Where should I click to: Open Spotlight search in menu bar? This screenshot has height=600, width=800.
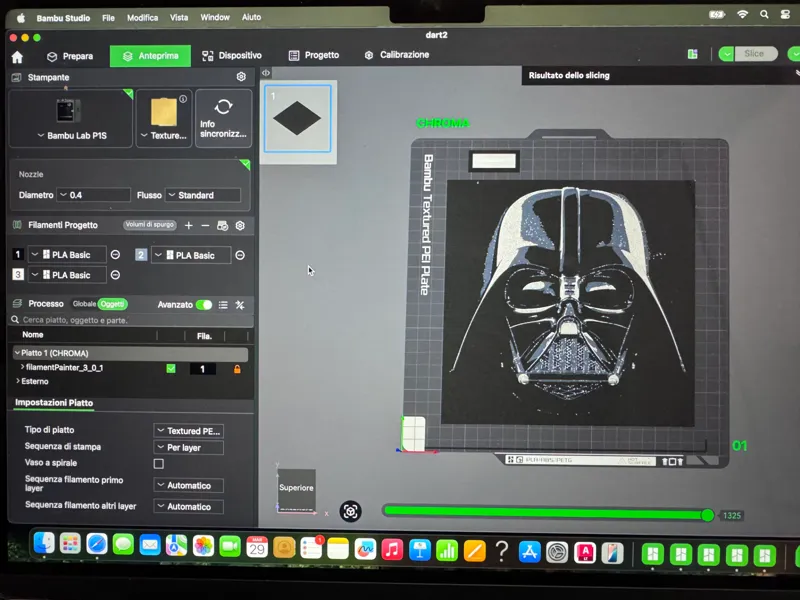(764, 14)
